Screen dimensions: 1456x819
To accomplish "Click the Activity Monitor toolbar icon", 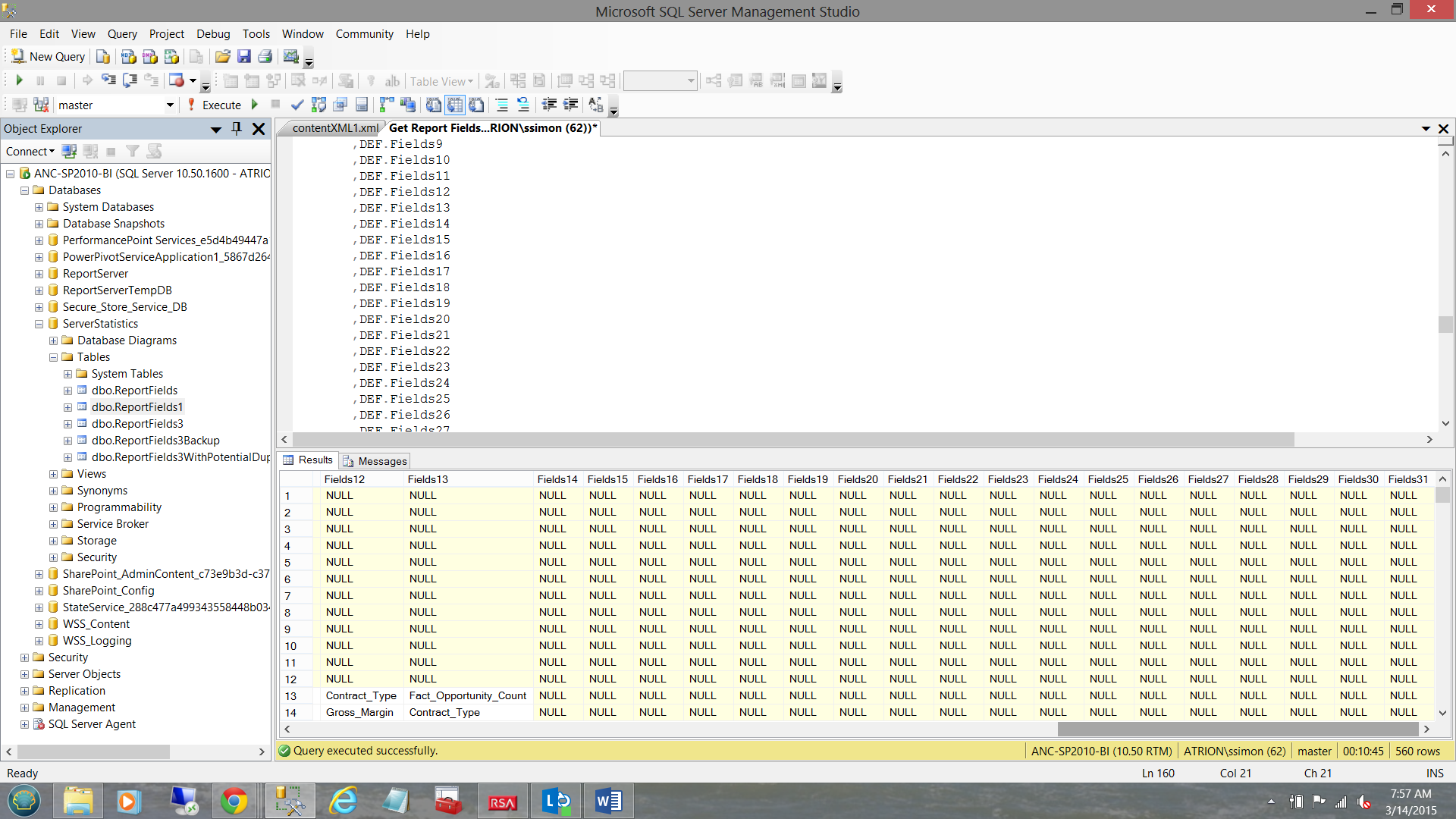I will click(290, 57).
